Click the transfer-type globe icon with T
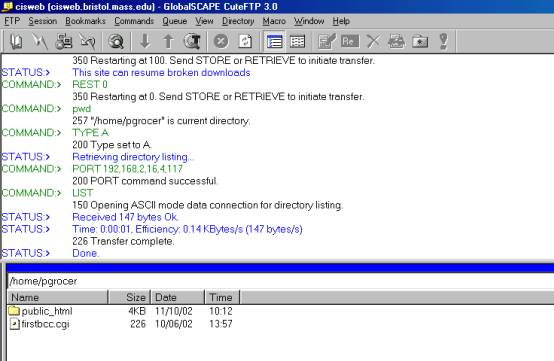The image size is (554, 361). point(192,42)
